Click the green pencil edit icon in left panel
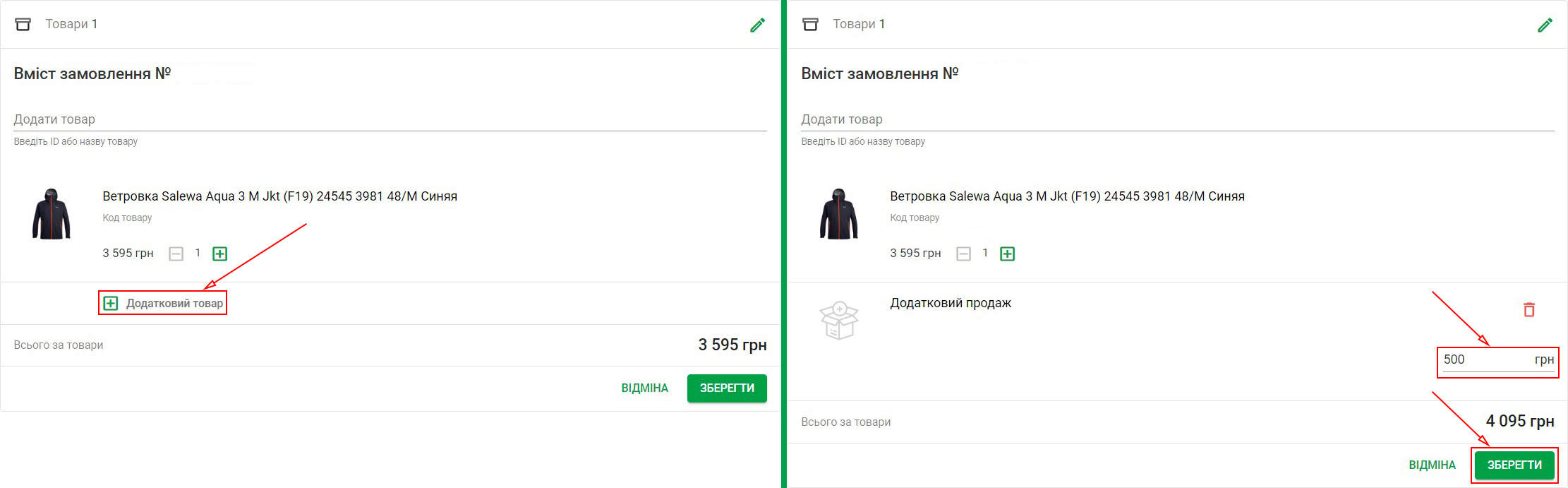1568x488 pixels. 757,25
